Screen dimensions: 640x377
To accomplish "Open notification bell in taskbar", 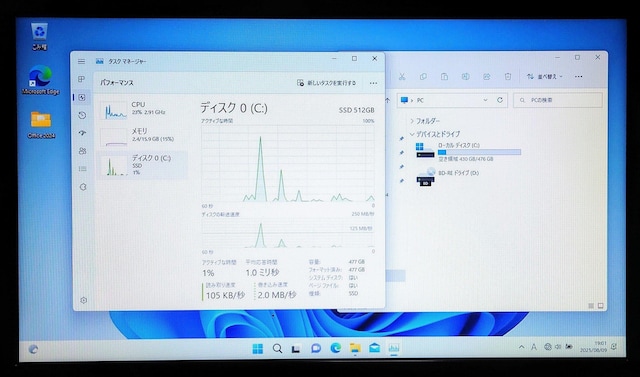I will click(613, 347).
